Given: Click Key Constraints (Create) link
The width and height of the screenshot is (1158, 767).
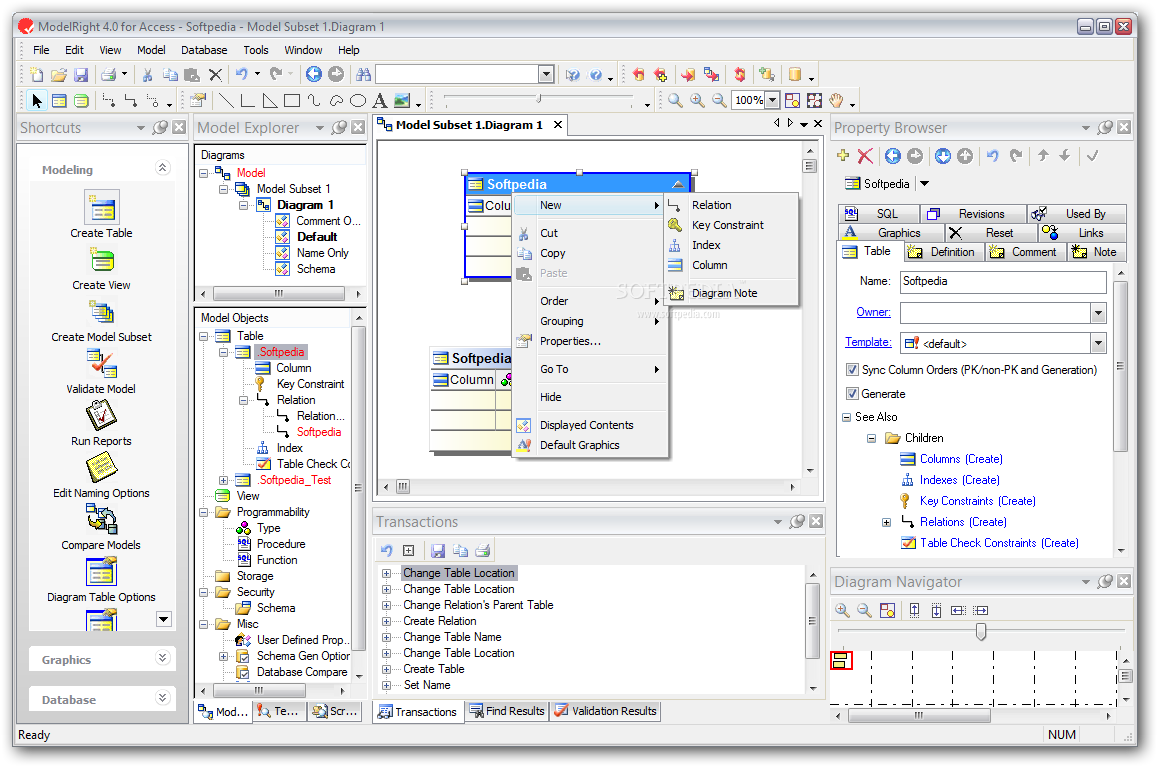Looking at the screenshot, I should [x=978, y=501].
